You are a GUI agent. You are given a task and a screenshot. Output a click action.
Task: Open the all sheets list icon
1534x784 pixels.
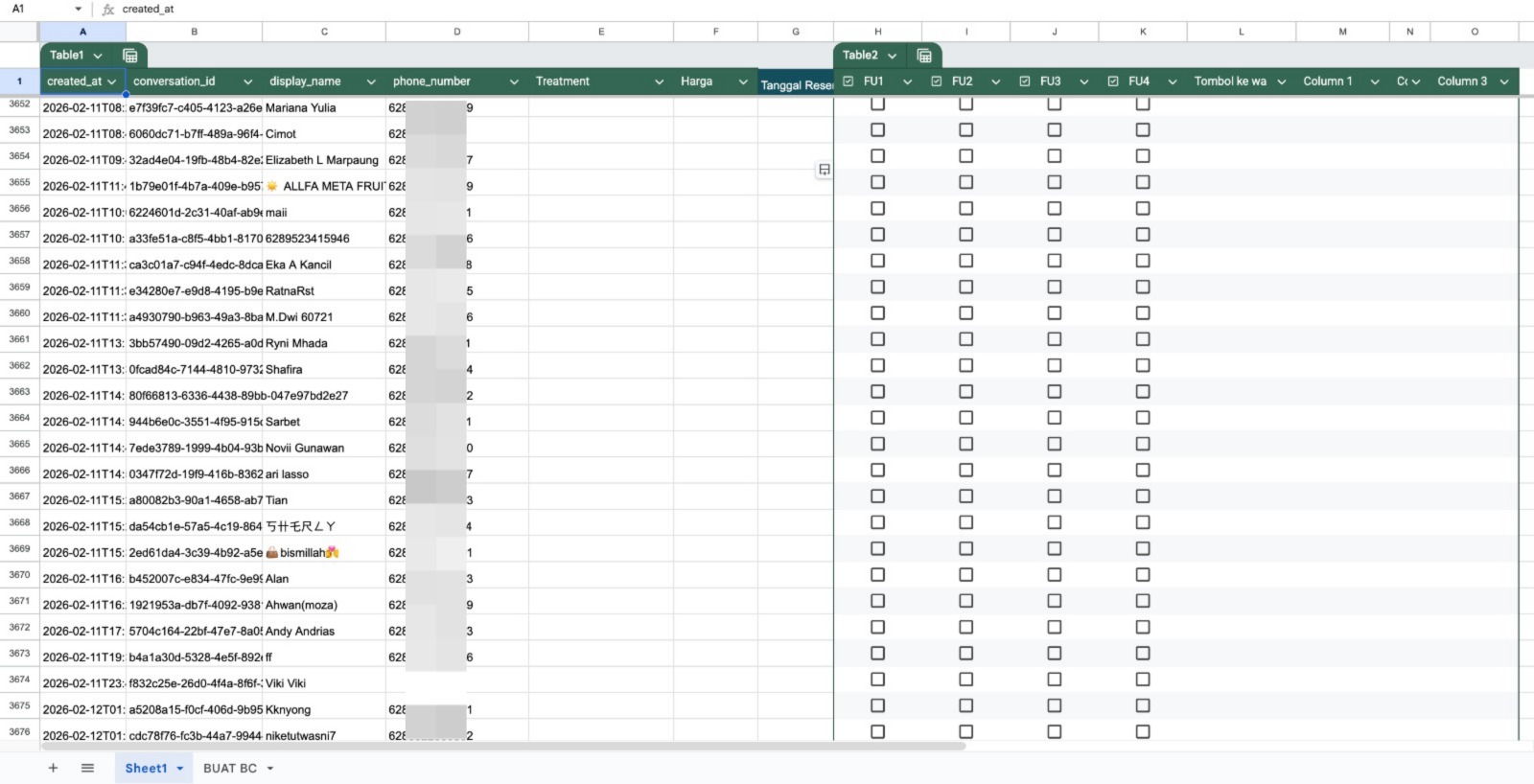(x=87, y=768)
